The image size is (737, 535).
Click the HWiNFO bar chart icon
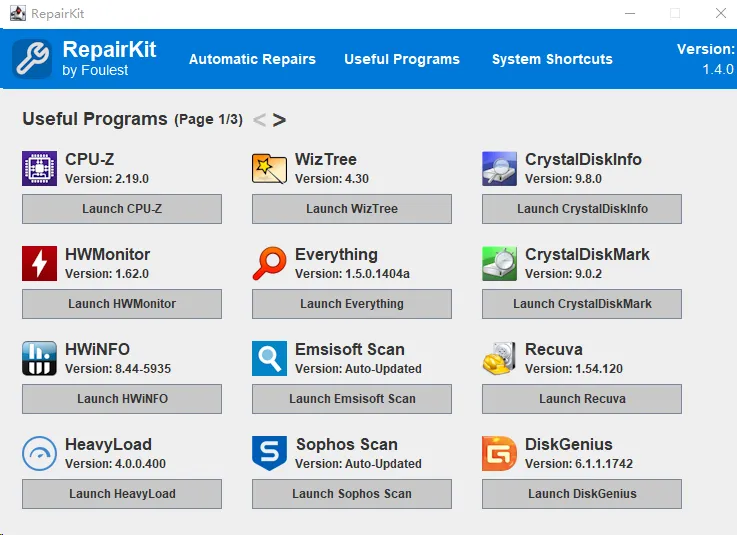coord(39,358)
